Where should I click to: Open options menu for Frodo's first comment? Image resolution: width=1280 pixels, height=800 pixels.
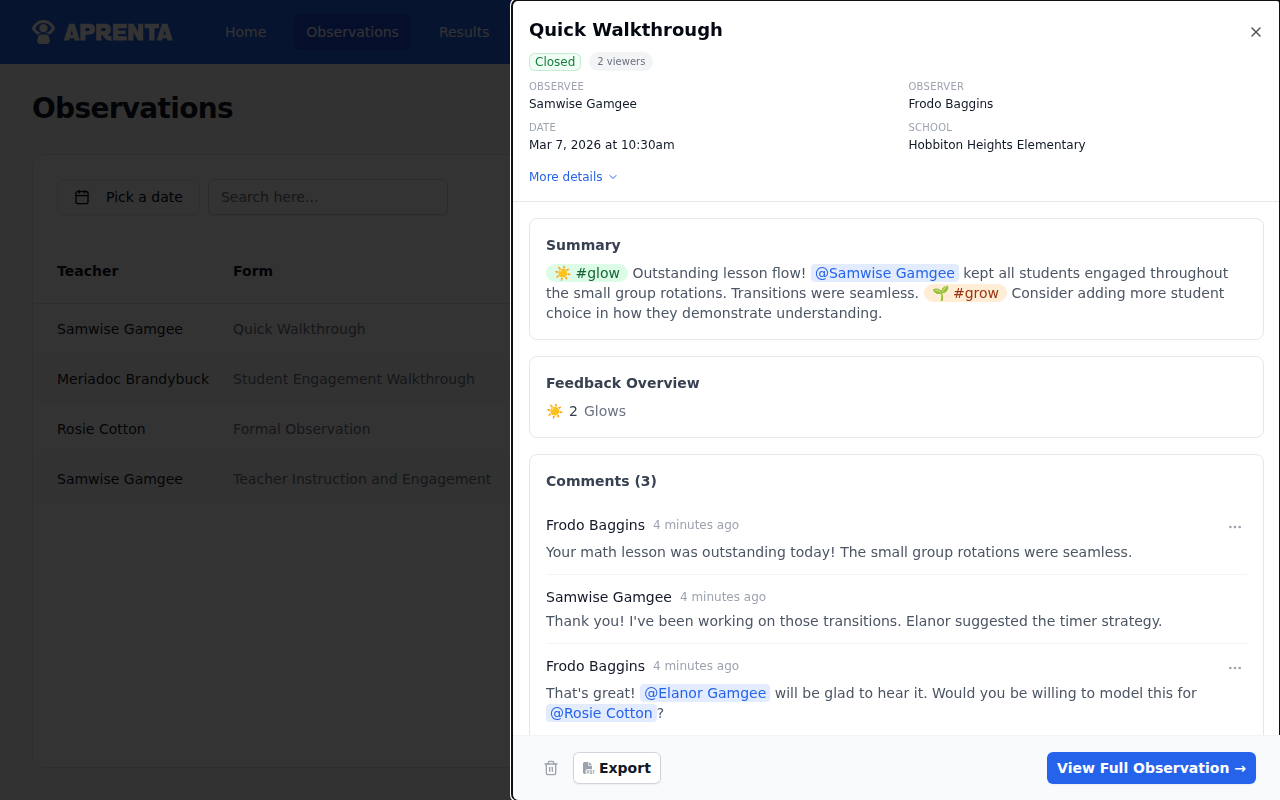pos(1235,527)
